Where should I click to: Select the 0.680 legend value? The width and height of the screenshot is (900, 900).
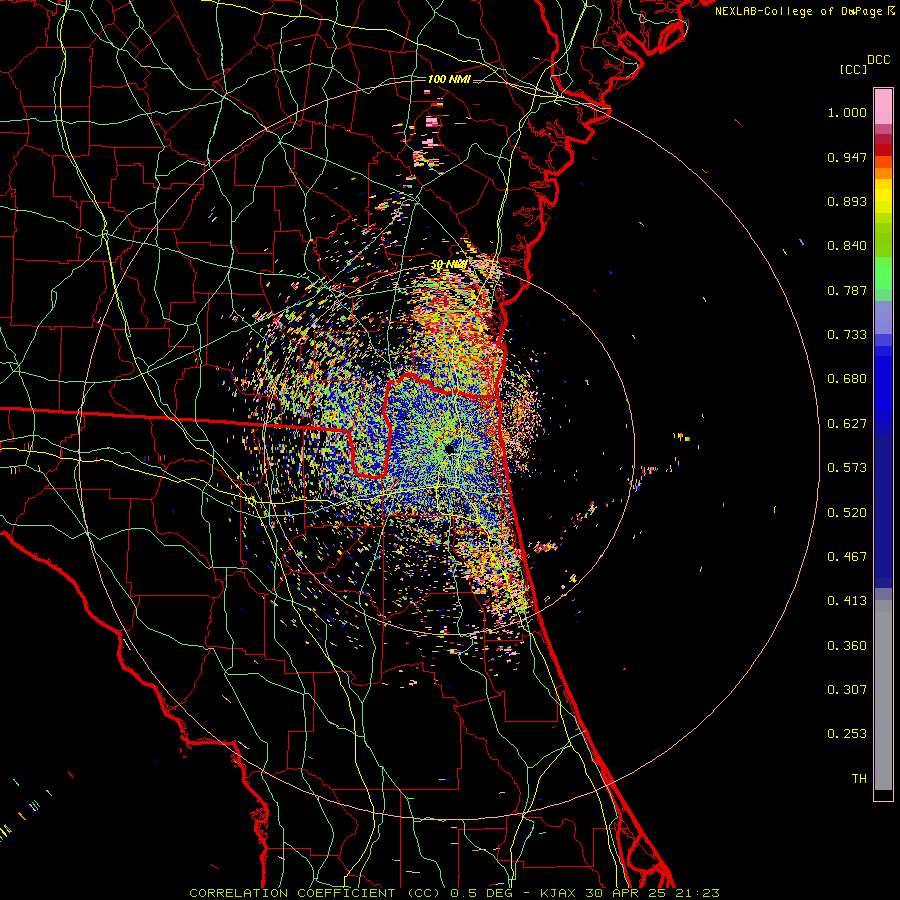pos(847,379)
